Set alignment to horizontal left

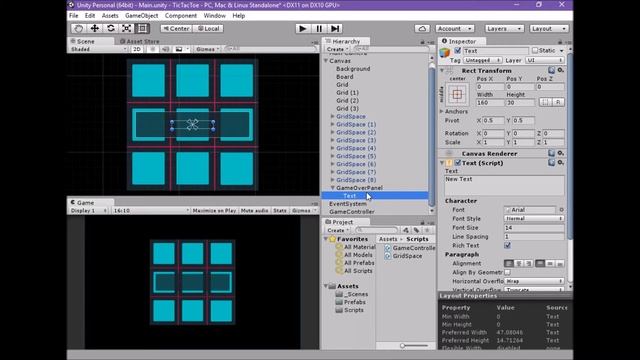(509, 264)
